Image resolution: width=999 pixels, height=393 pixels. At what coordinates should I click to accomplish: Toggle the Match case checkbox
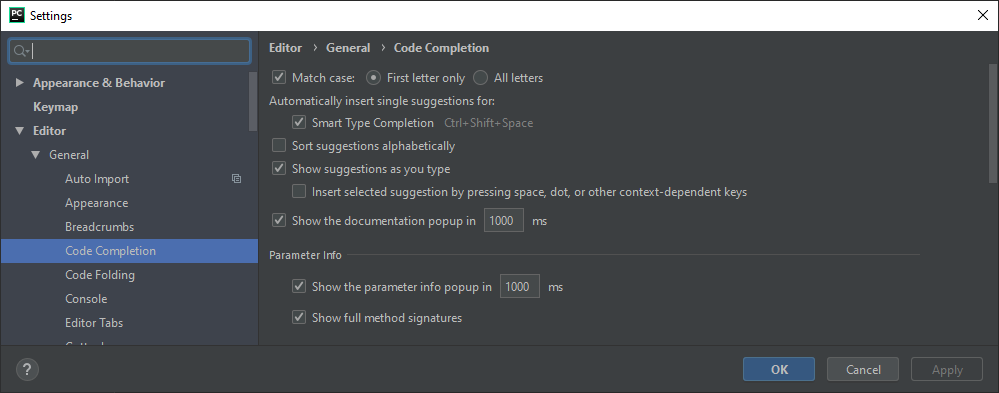tap(278, 78)
